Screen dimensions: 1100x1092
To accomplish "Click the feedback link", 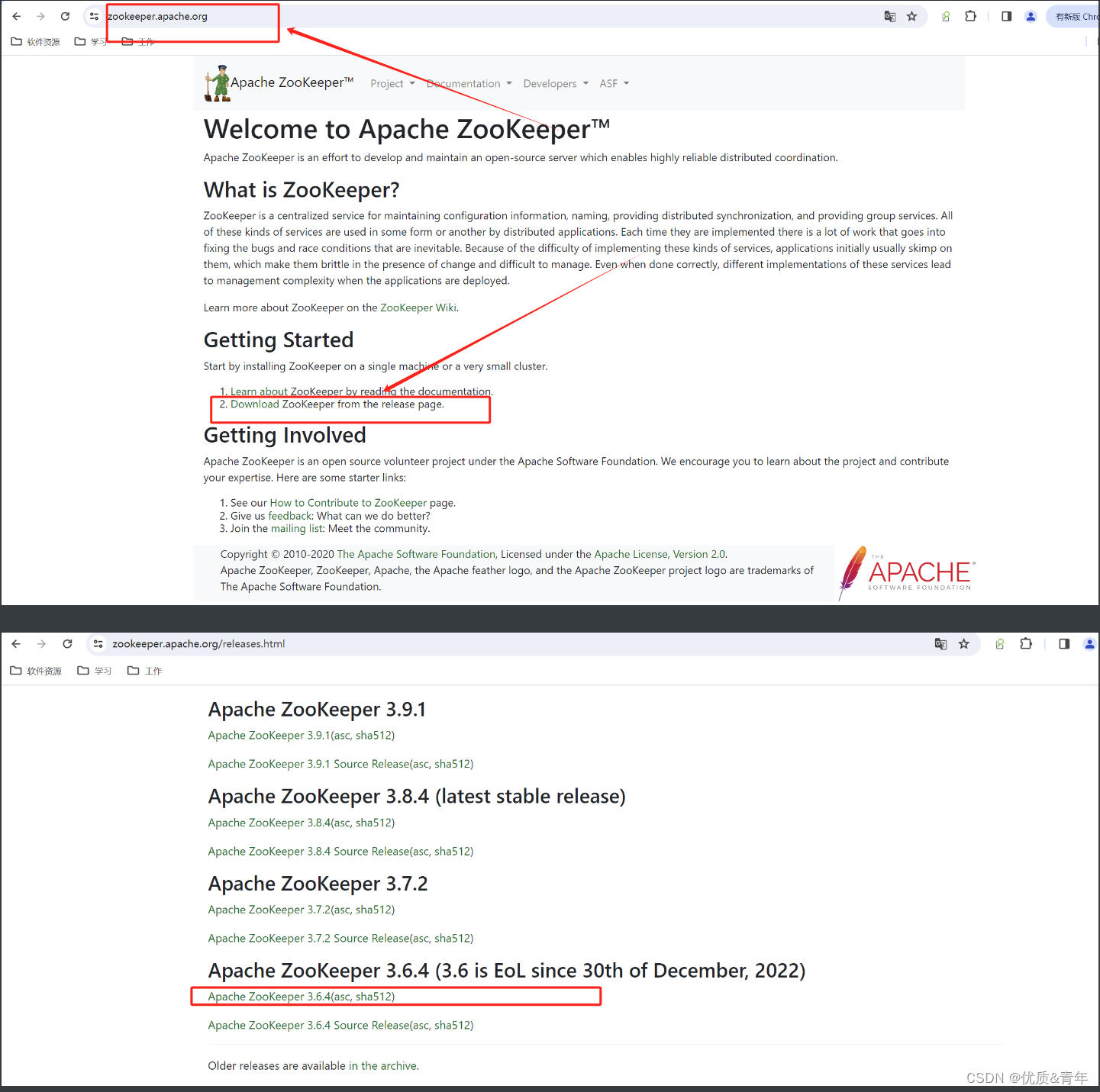I will coord(290,516).
